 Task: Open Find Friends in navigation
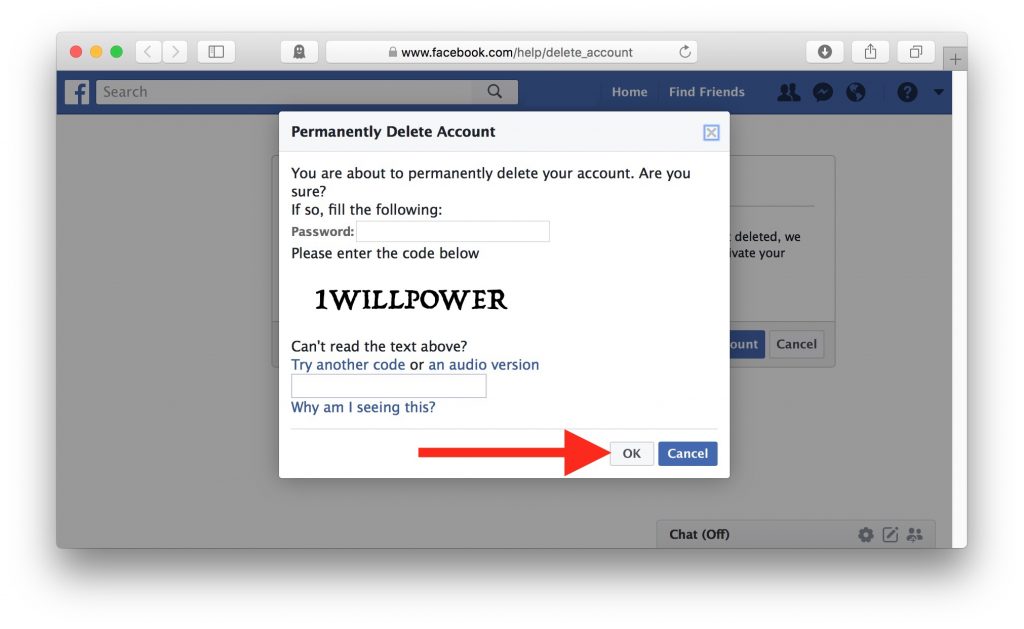(x=707, y=92)
